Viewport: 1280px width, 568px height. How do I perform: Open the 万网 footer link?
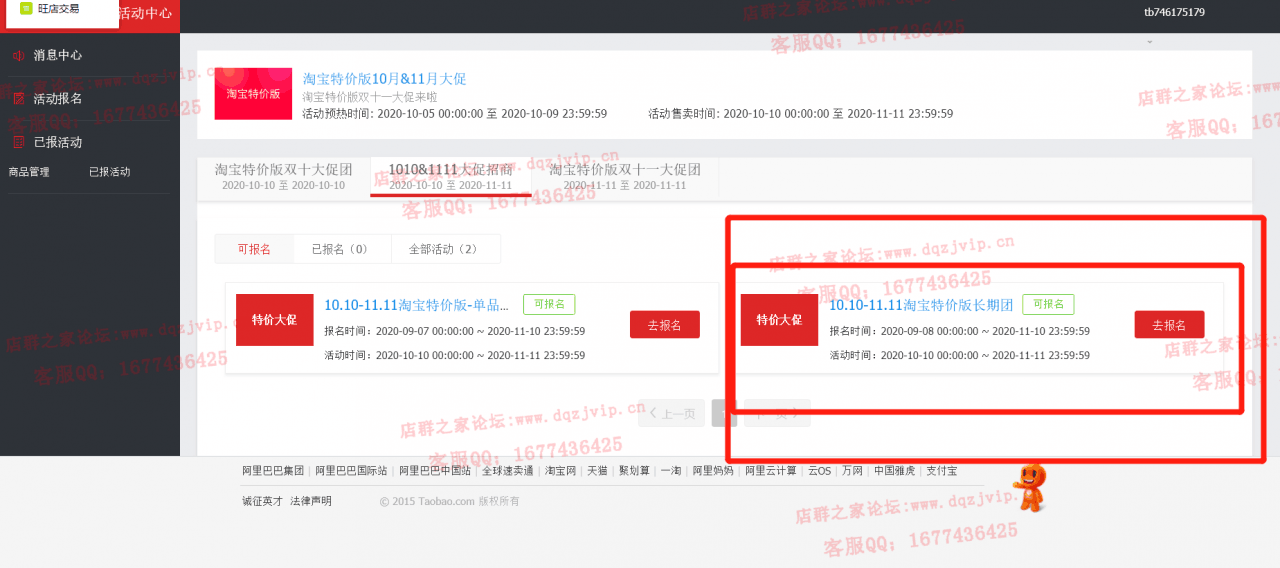(x=852, y=471)
